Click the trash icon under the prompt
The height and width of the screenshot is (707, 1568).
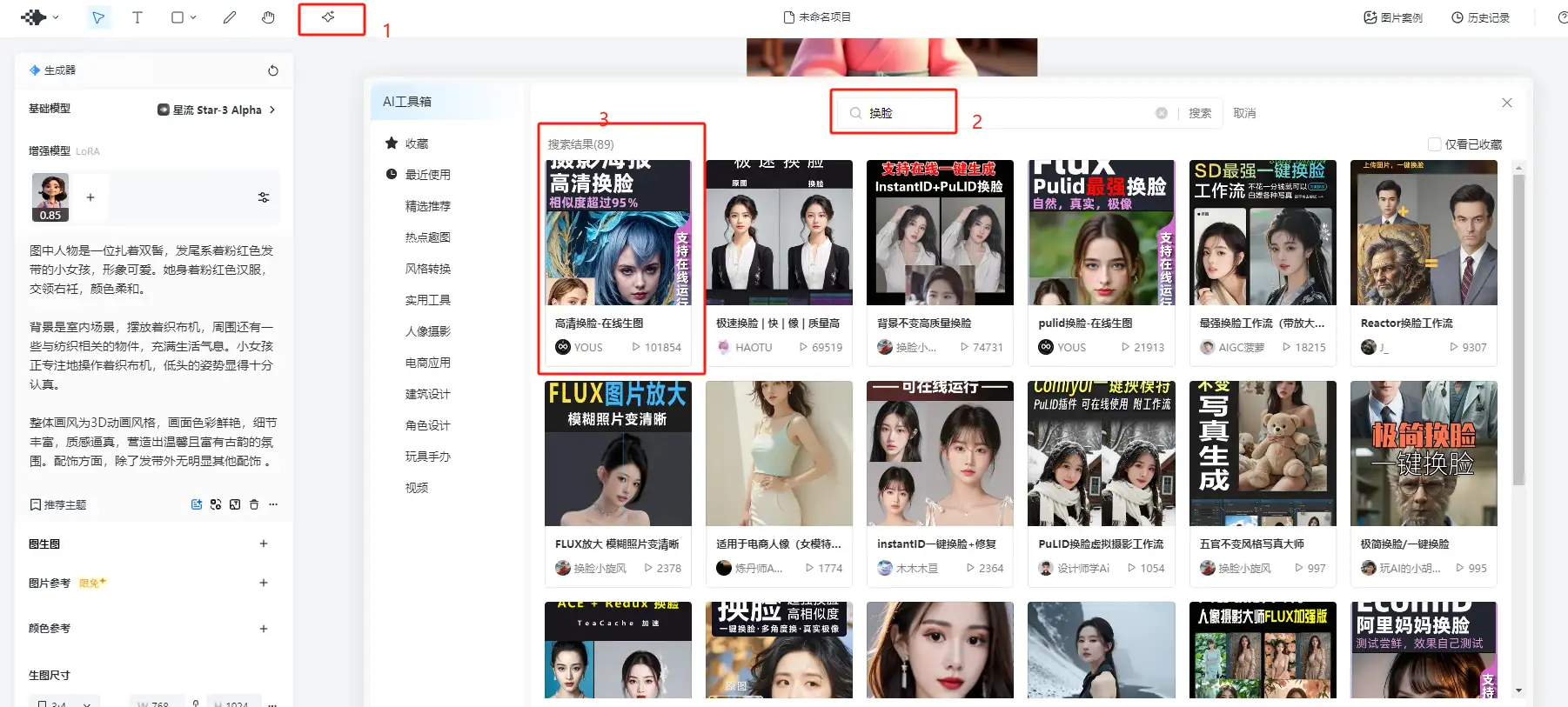pyautogui.click(x=254, y=504)
